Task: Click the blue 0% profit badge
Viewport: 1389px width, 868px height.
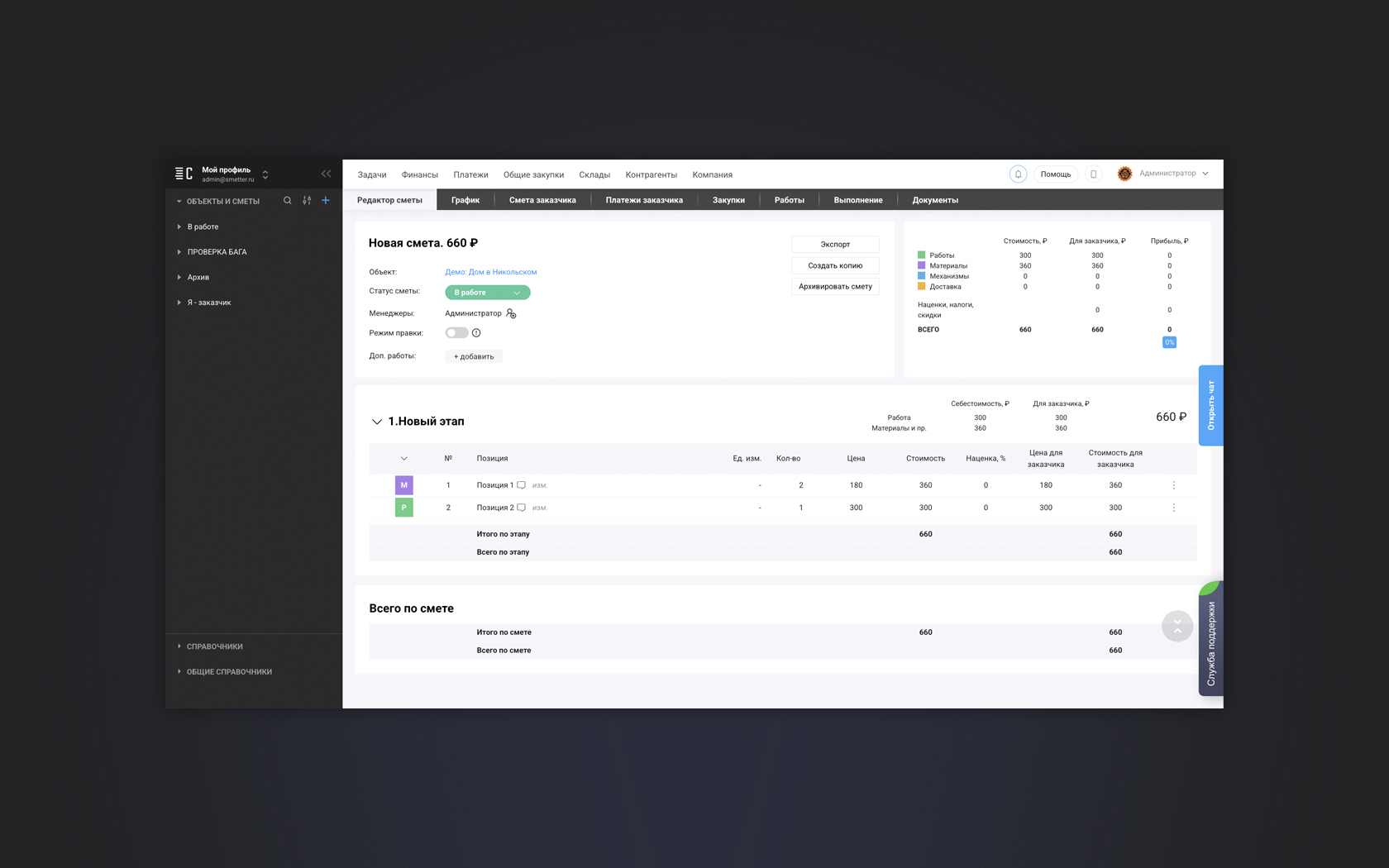Action: (1169, 342)
